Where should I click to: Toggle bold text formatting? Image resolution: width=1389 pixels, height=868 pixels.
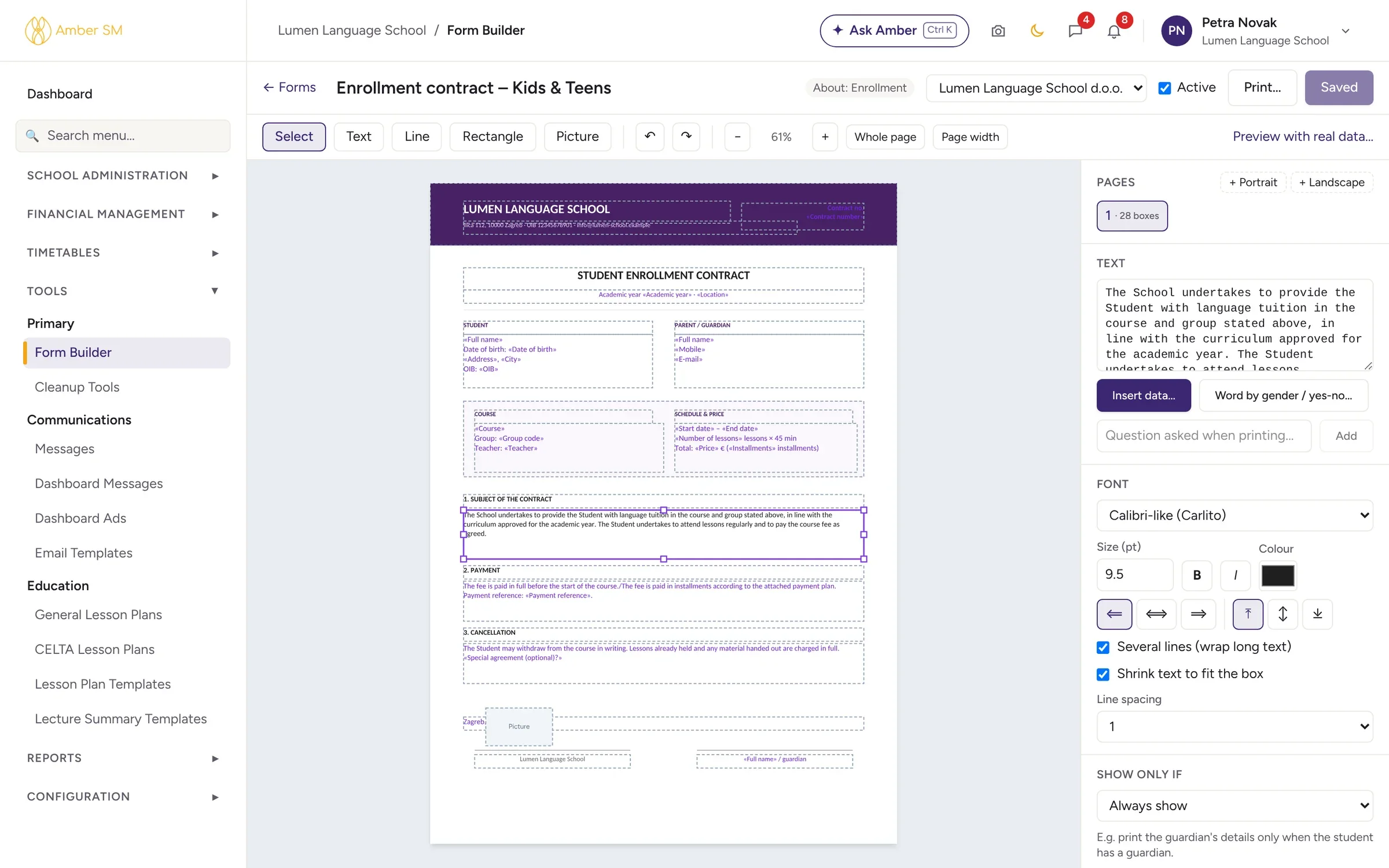[1196, 575]
